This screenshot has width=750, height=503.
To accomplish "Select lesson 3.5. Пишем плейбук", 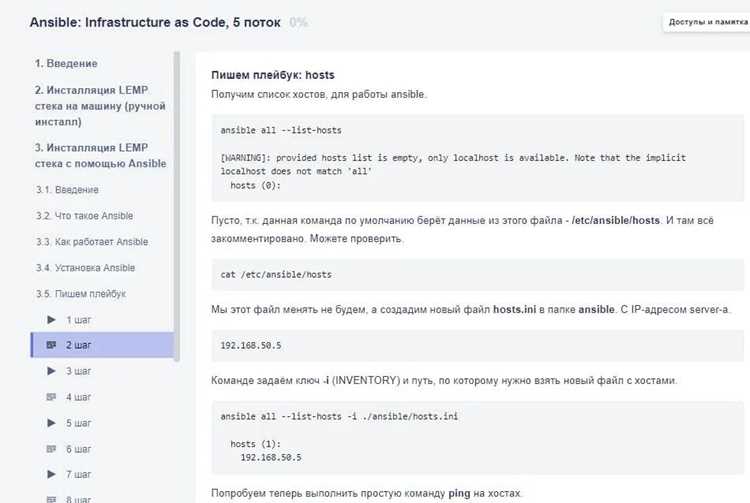I will pos(80,294).
